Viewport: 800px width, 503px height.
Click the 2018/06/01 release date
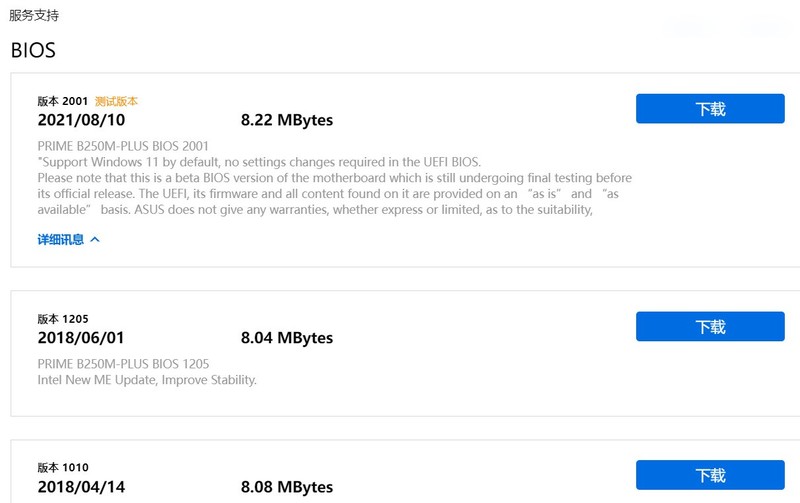[x=81, y=338]
